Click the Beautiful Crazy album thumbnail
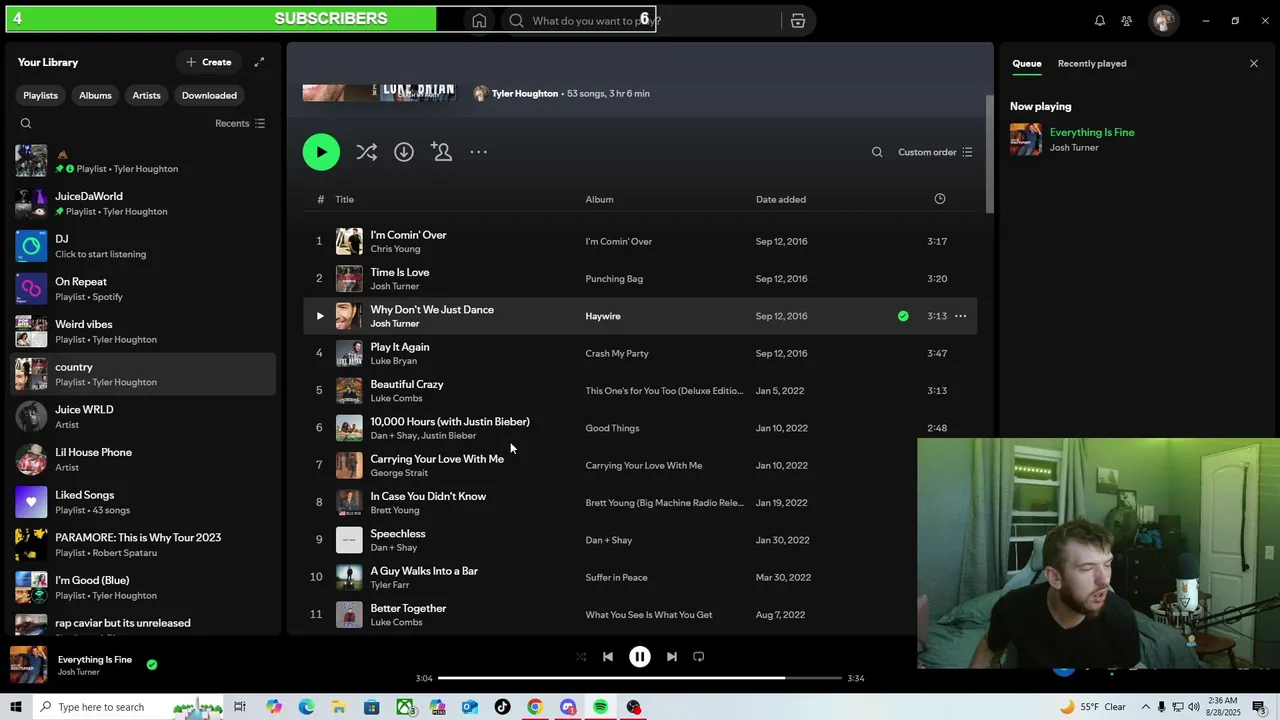The width and height of the screenshot is (1280, 720). click(x=349, y=391)
